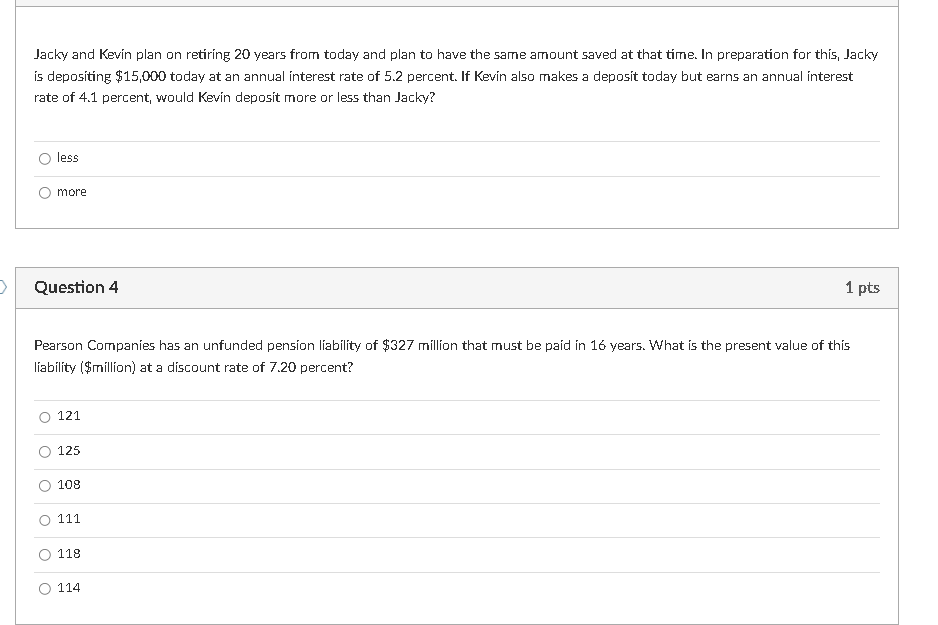Click the Question 4 heading
The height and width of the screenshot is (625, 938).
(75, 287)
